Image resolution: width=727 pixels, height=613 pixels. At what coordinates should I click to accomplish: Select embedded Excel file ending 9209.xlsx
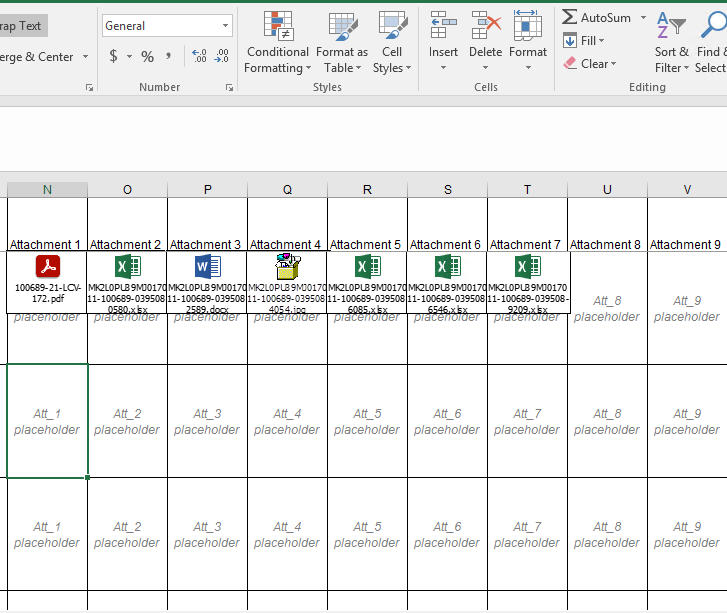pyautogui.click(x=527, y=282)
